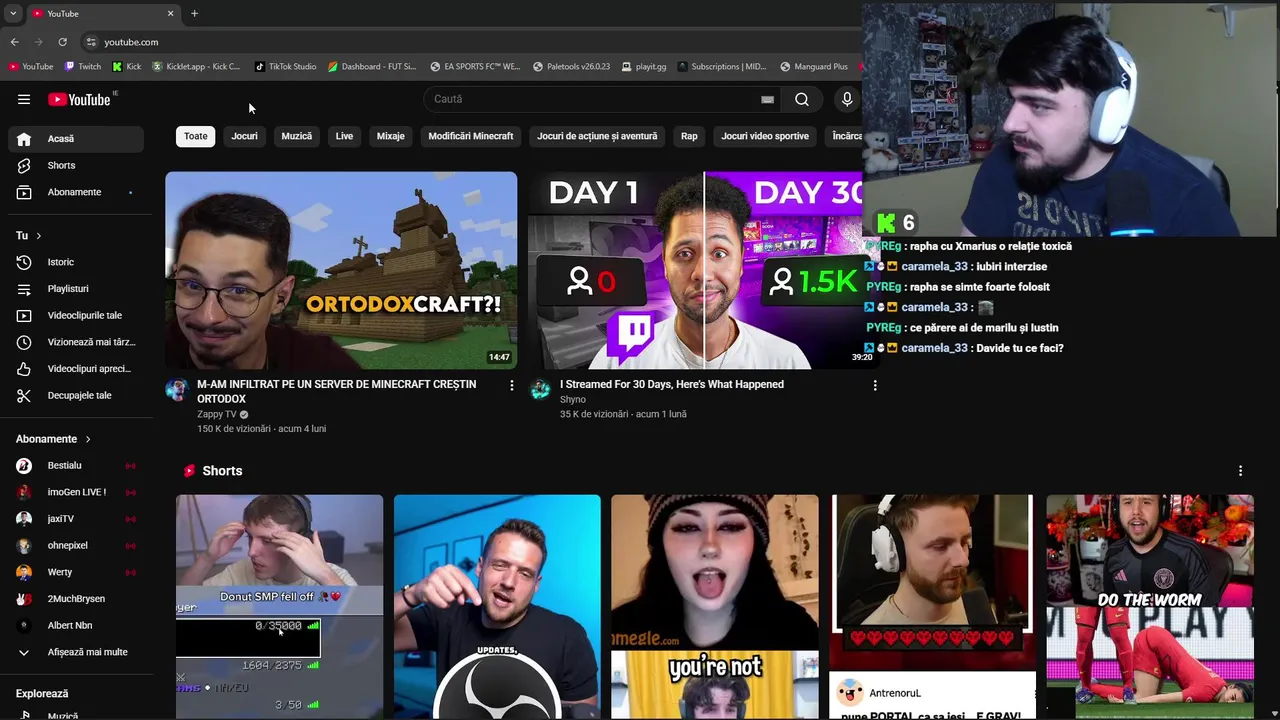The height and width of the screenshot is (720, 1280).
Task: Open the ohnepixel channel
Action: pyautogui.click(x=76, y=546)
